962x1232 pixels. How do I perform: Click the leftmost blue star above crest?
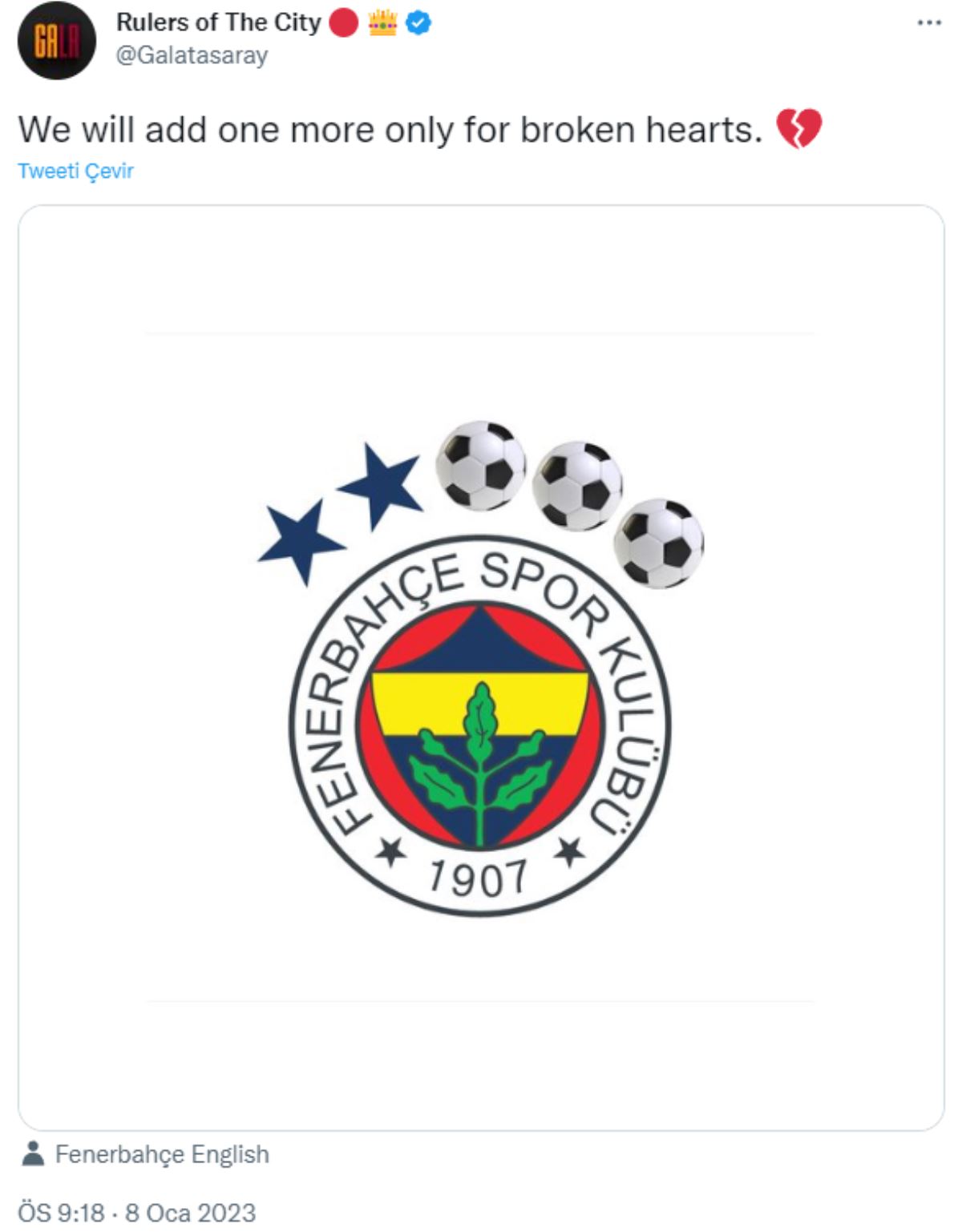coord(301,539)
